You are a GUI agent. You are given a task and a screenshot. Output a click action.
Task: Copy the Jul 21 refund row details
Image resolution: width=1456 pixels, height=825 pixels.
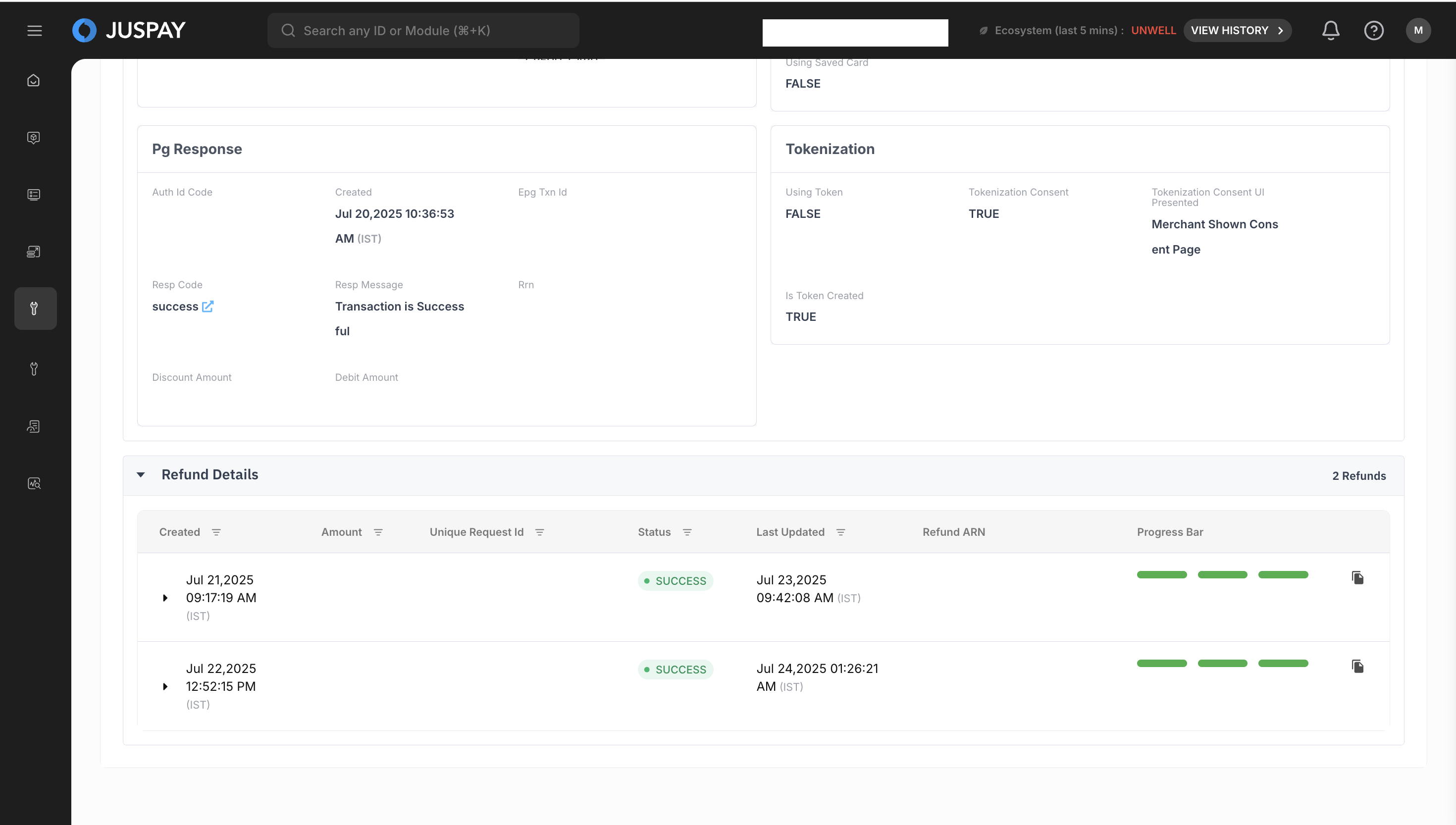(1357, 578)
